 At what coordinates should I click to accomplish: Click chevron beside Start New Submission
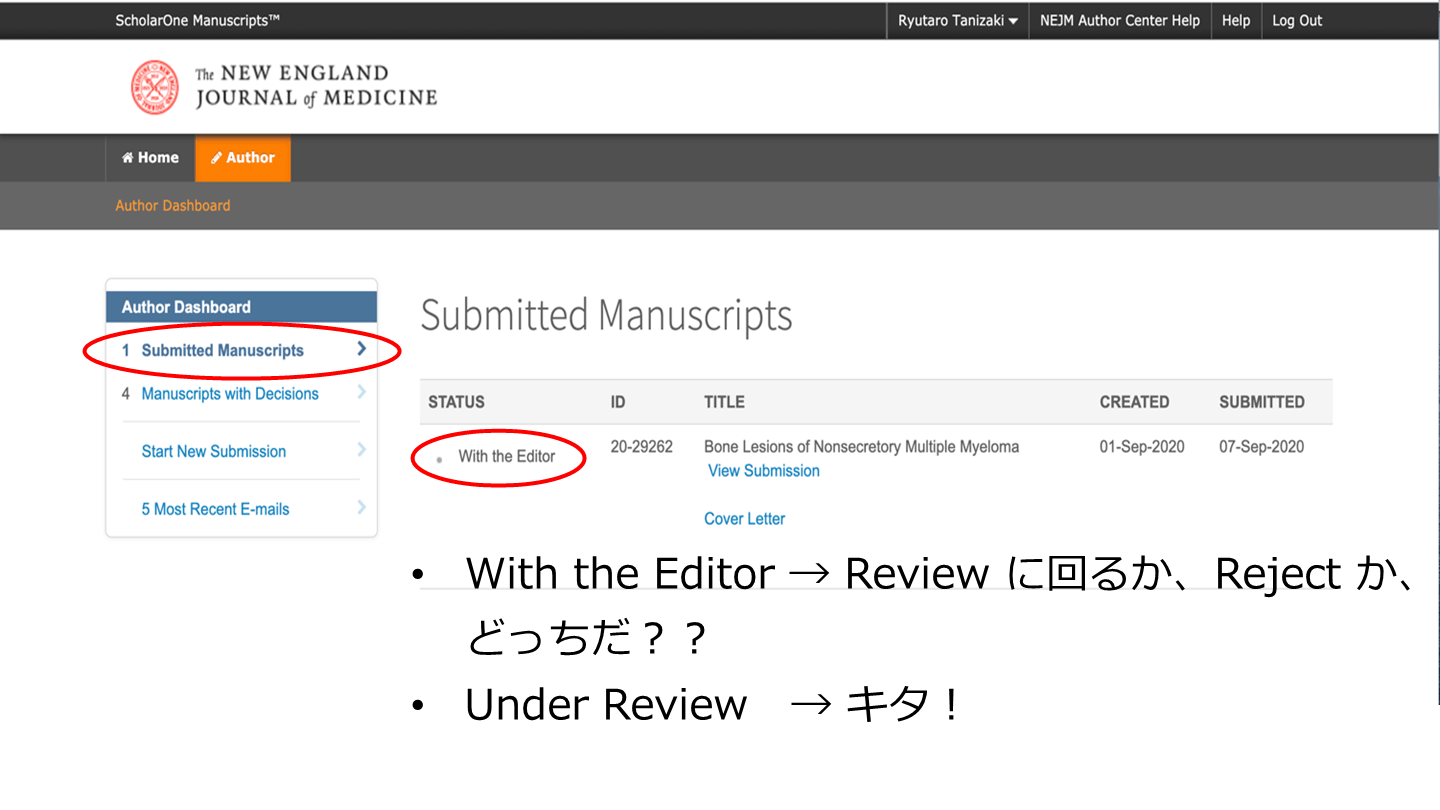361,451
